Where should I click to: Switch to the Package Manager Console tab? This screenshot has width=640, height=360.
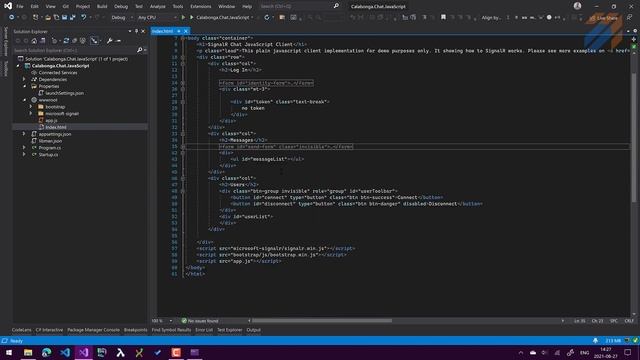93,330
